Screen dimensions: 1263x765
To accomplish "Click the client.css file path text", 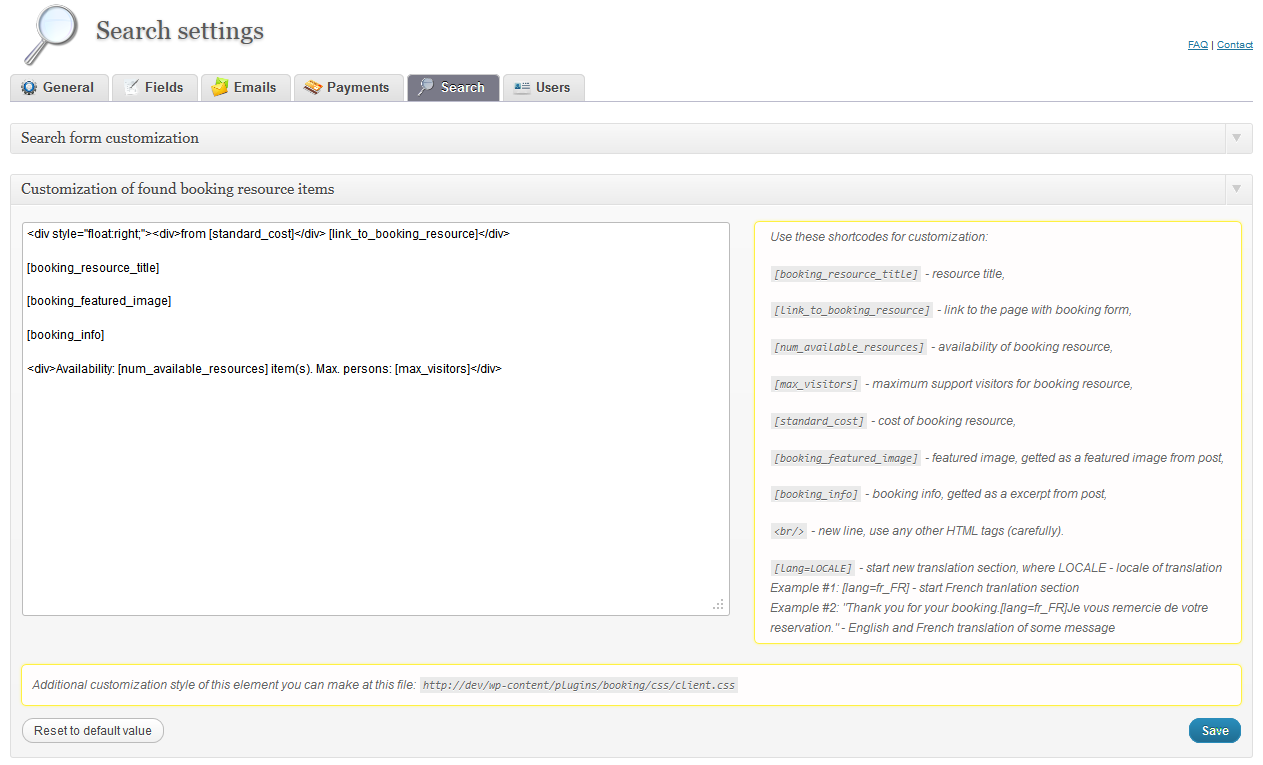I will point(579,686).
